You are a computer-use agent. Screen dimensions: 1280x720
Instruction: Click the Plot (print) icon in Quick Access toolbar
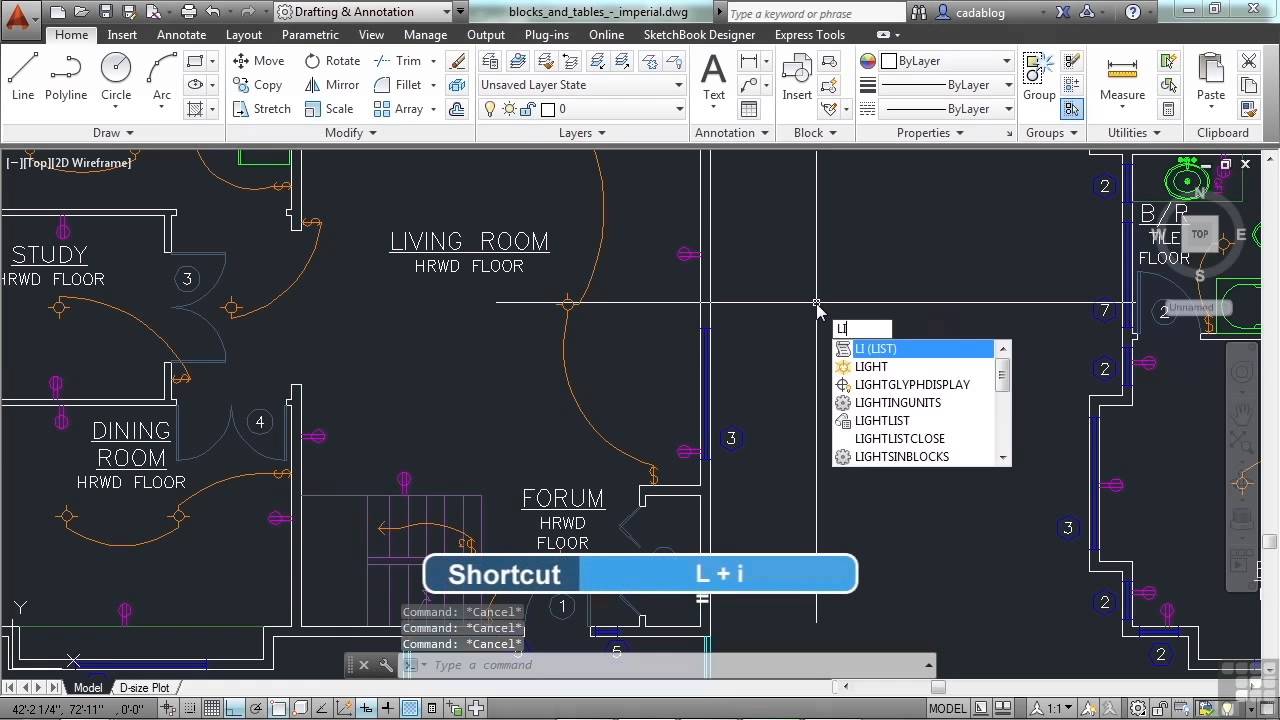coord(189,12)
